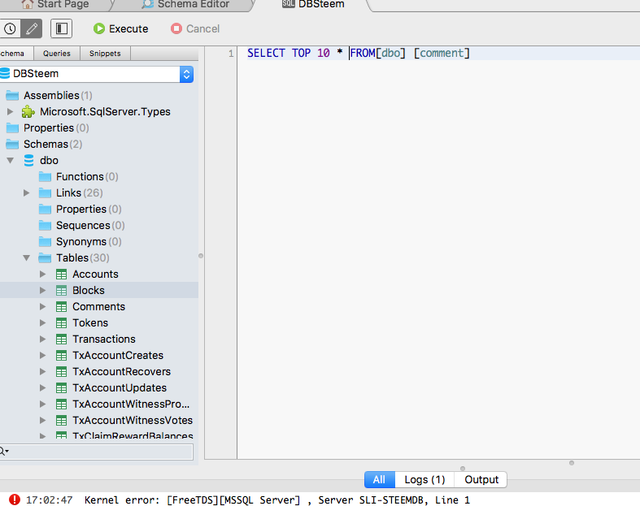This screenshot has width=640, height=532.
Task: Select the dbo schema database icon
Action: click(x=29, y=160)
